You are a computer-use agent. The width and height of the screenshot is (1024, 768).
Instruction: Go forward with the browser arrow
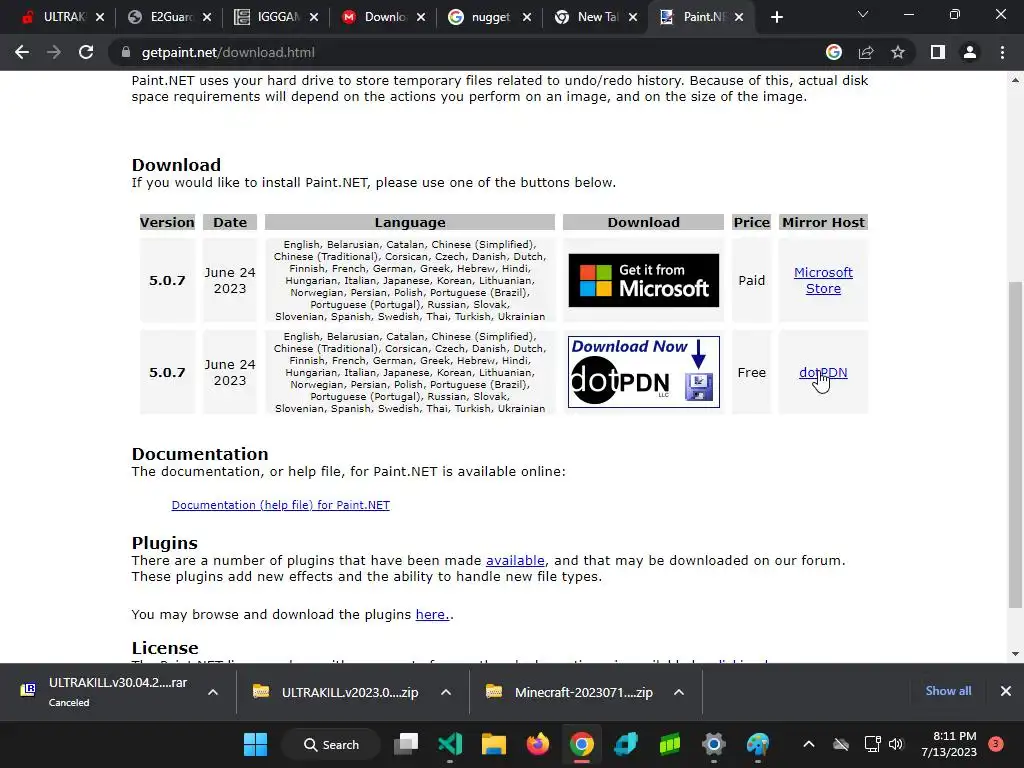coord(54,52)
